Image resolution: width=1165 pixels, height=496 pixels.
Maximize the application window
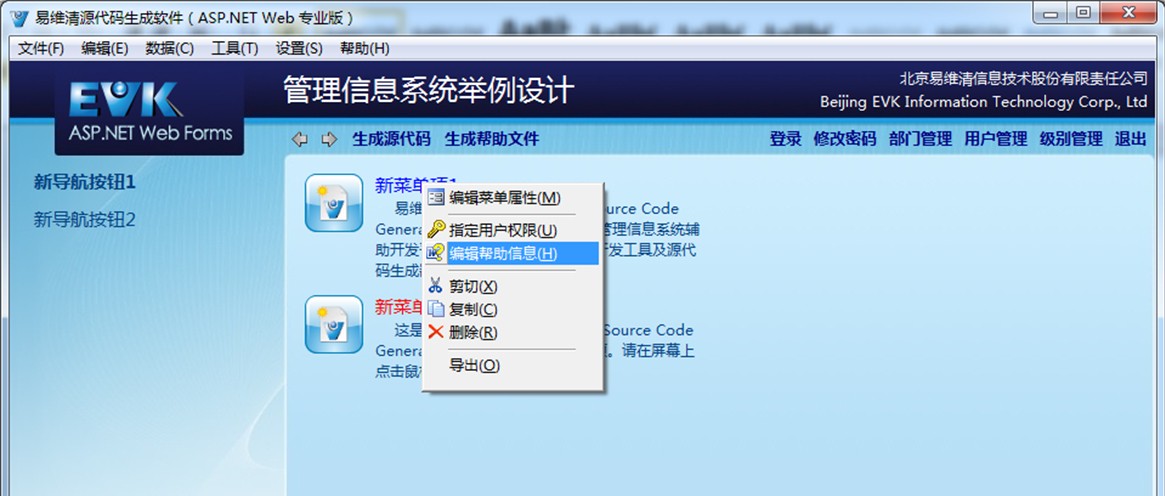[1083, 13]
